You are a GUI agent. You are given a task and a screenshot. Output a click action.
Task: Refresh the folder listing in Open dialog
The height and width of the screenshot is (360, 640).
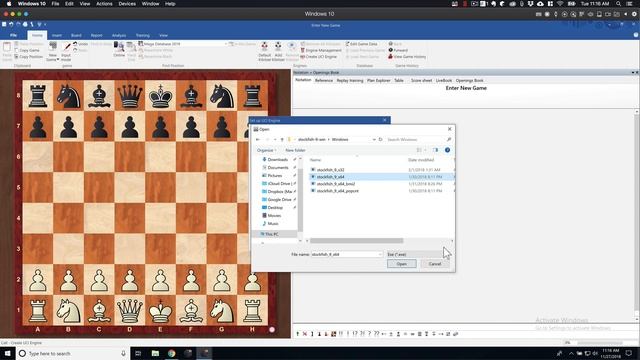coord(380,140)
